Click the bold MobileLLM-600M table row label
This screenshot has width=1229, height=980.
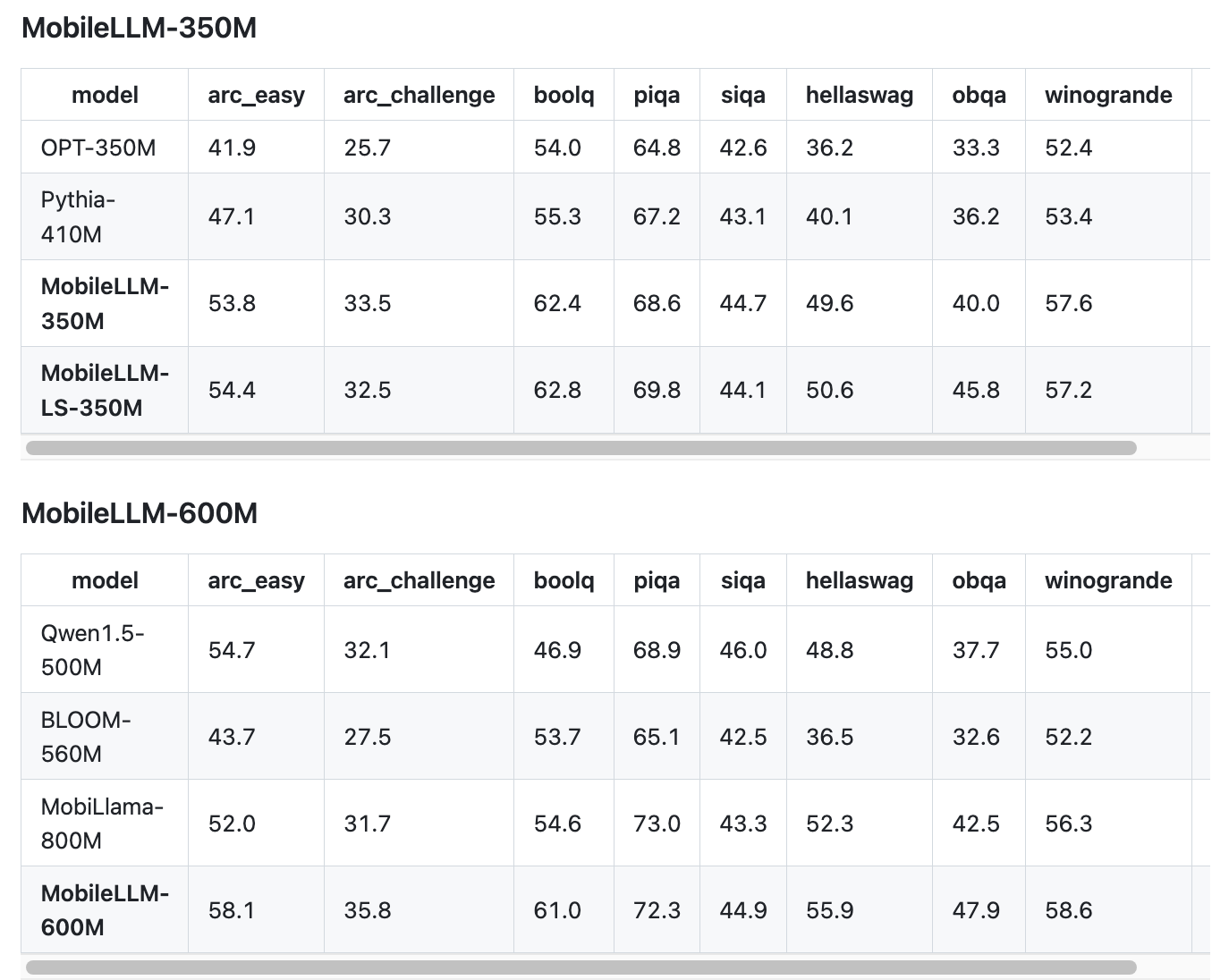[x=105, y=910]
